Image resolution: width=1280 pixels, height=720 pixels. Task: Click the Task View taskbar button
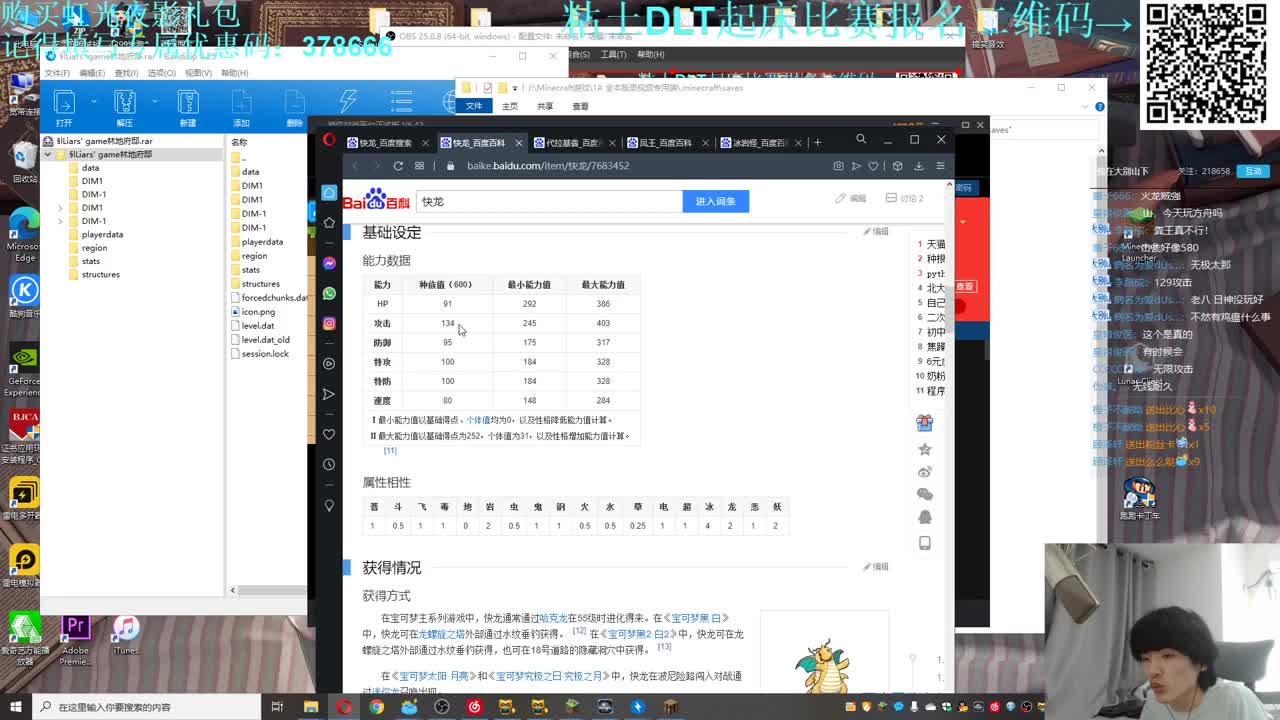coord(277,707)
